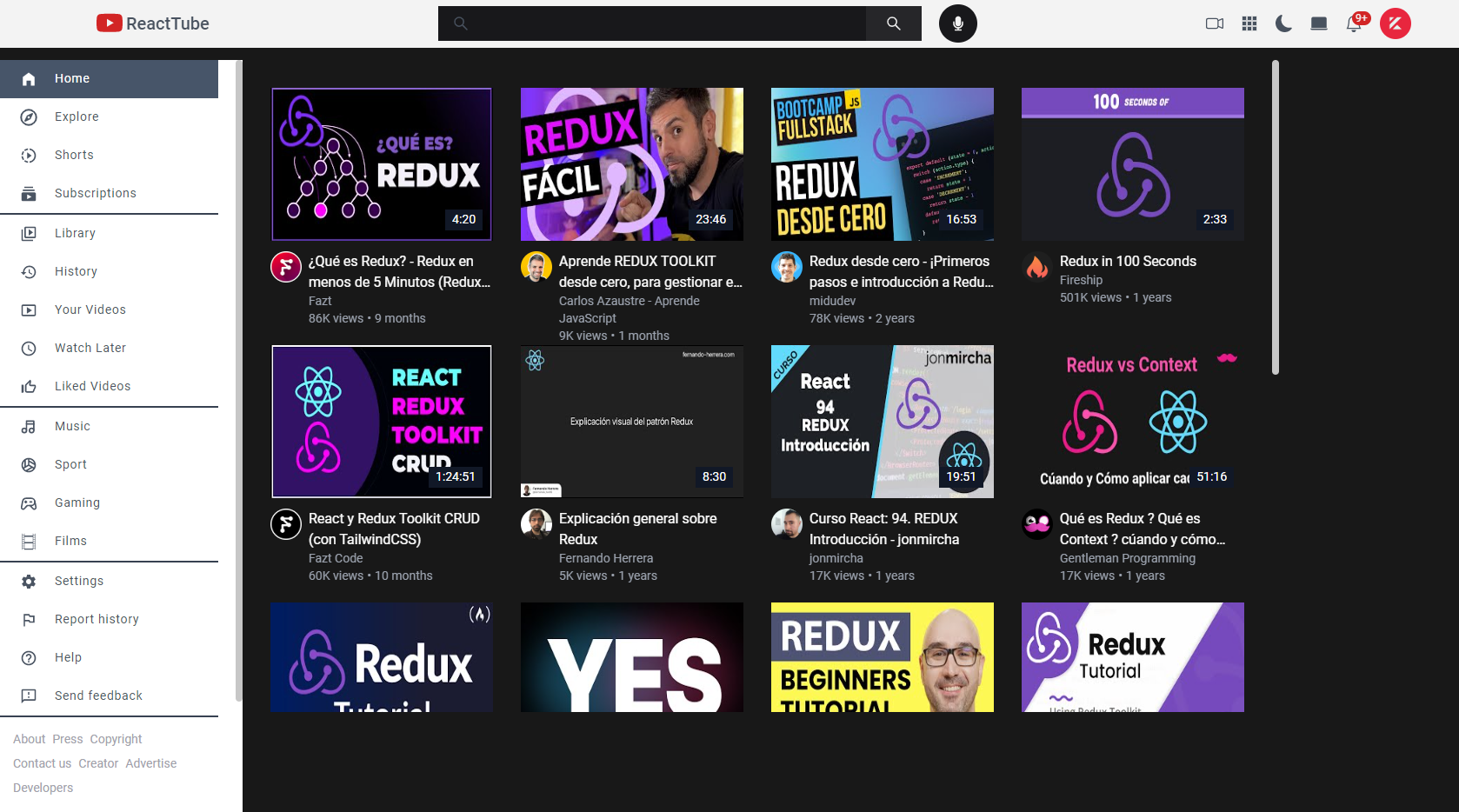The height and width of the screenshot is (812, 1459).
Task: Open notifications bell with 9+ badge
Action: pos(1353,23)
